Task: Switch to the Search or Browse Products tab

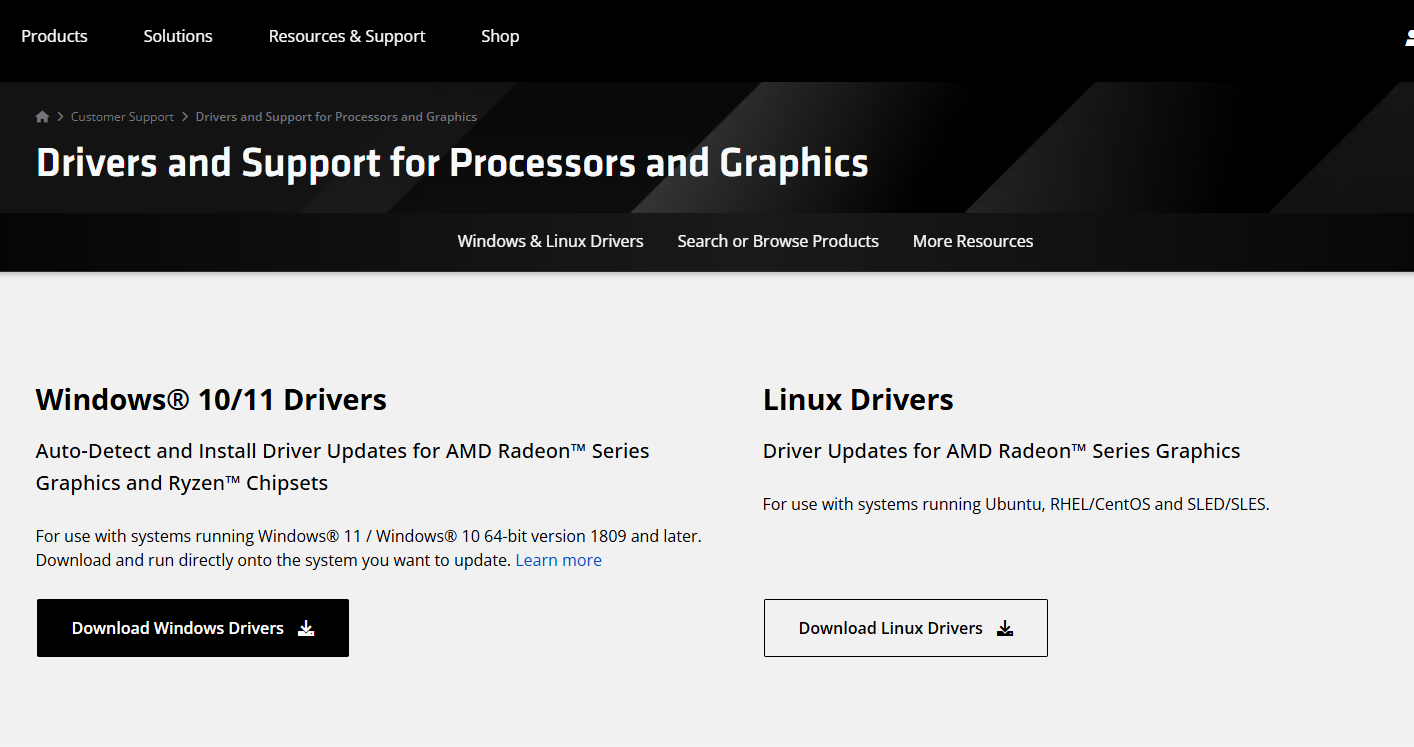Action: (778, 241)
